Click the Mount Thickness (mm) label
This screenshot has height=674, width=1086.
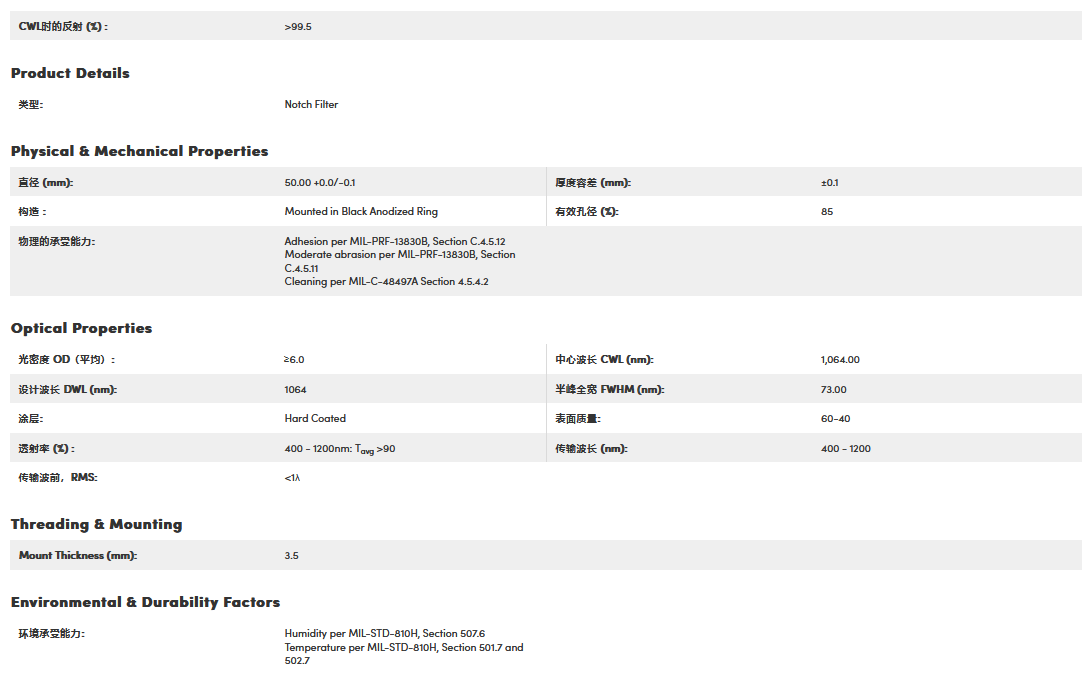click(x=78, y=555)
